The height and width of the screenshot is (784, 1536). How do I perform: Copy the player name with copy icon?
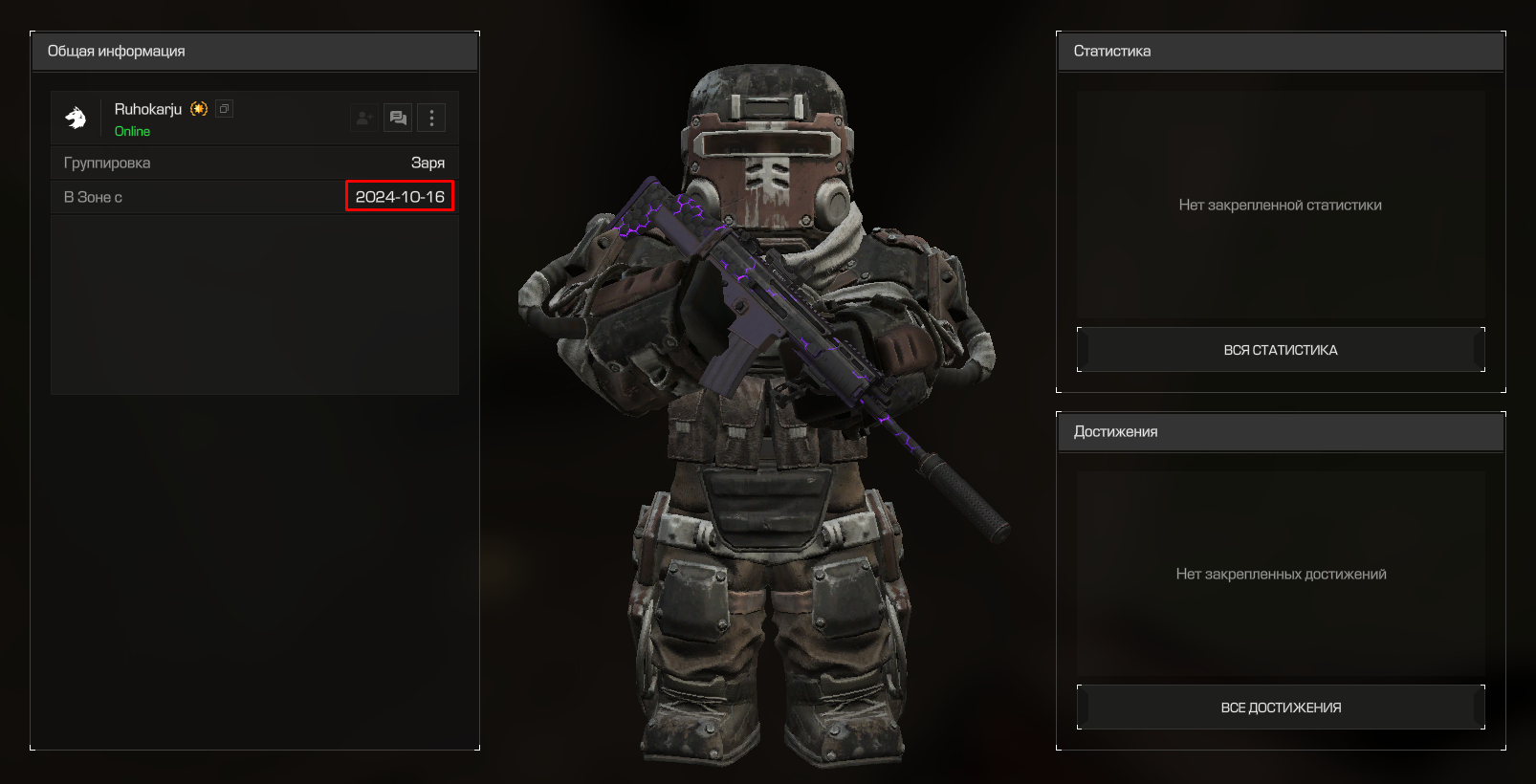click(x=224, y=109)
